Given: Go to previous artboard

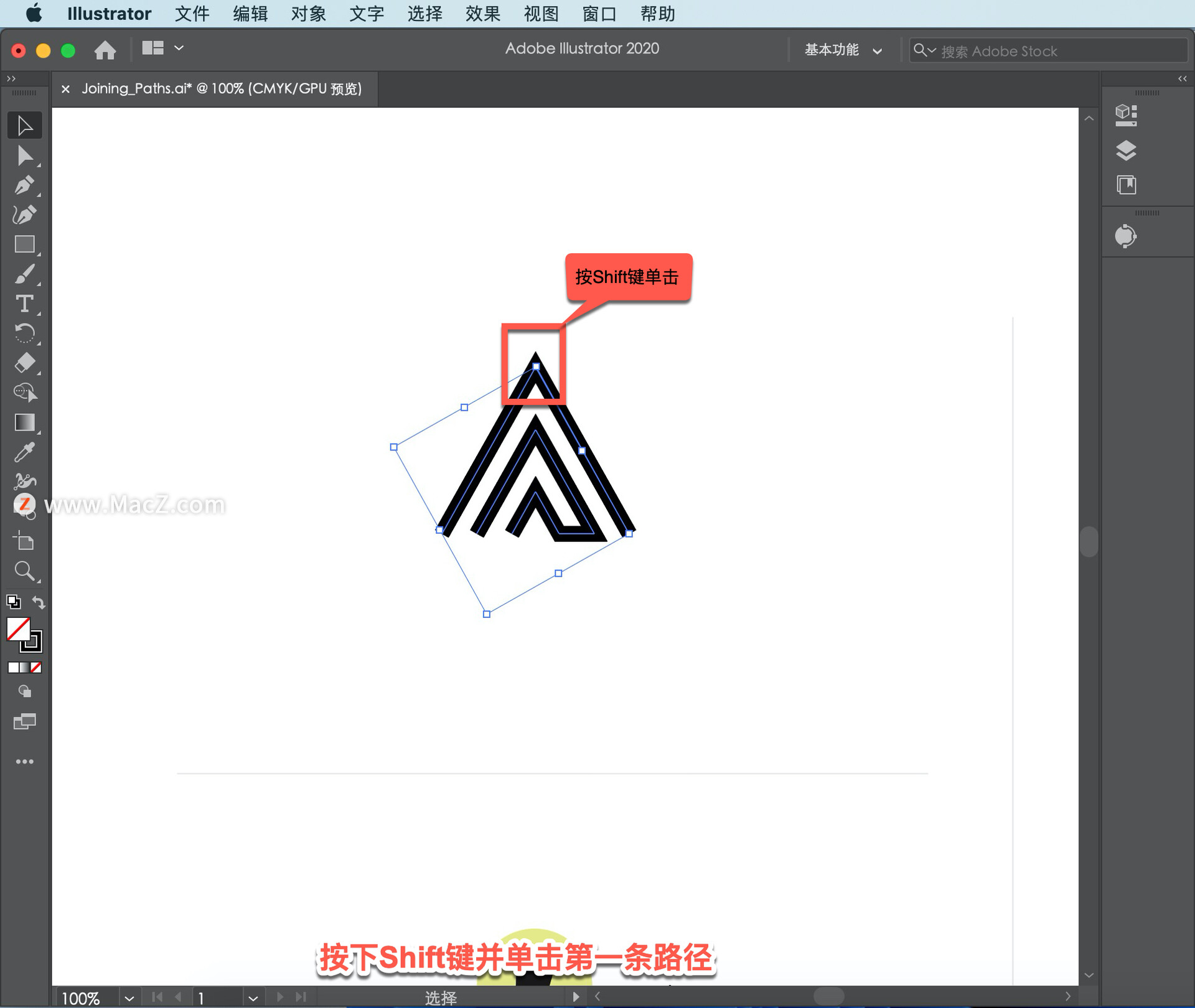Looking at the screenshot, I should coord(179,997).
